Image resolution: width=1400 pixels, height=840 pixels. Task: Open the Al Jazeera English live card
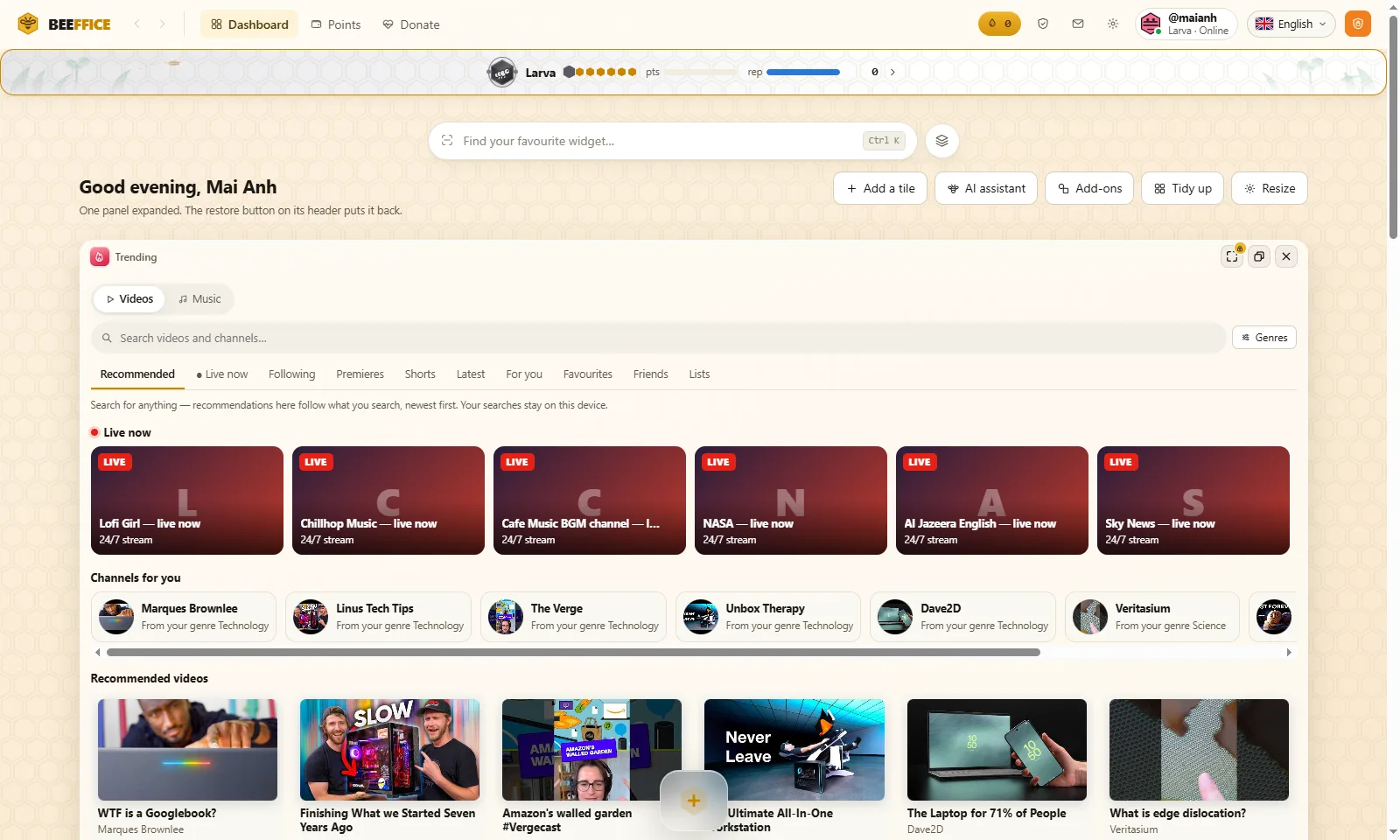(x=992, y=500)
